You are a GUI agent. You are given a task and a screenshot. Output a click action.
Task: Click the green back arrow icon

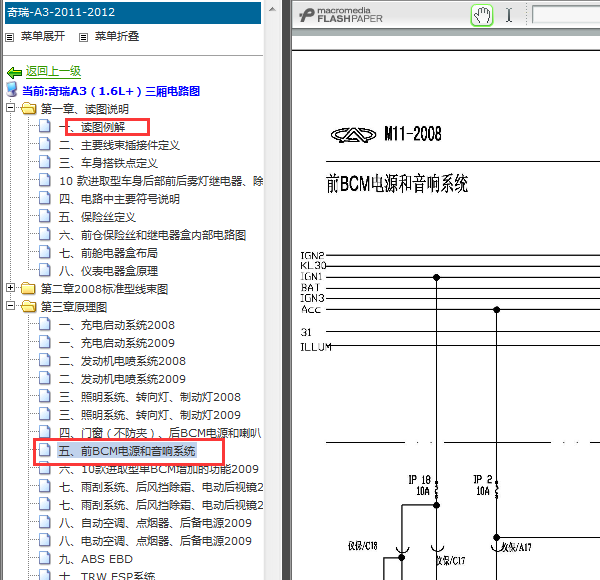click(14, 72)
